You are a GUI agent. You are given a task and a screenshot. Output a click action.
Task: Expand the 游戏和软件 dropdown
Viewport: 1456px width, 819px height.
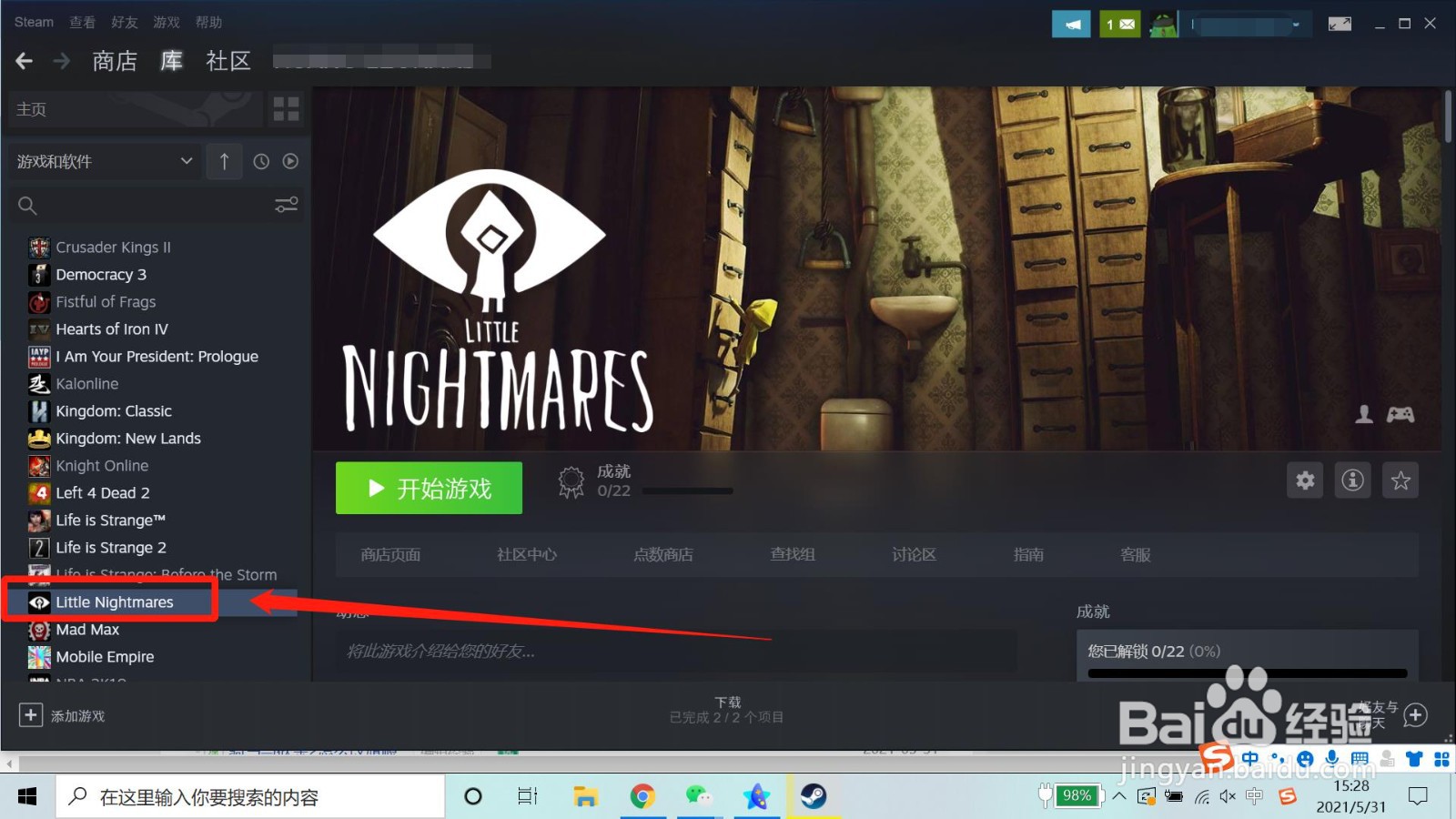point(105,161)
